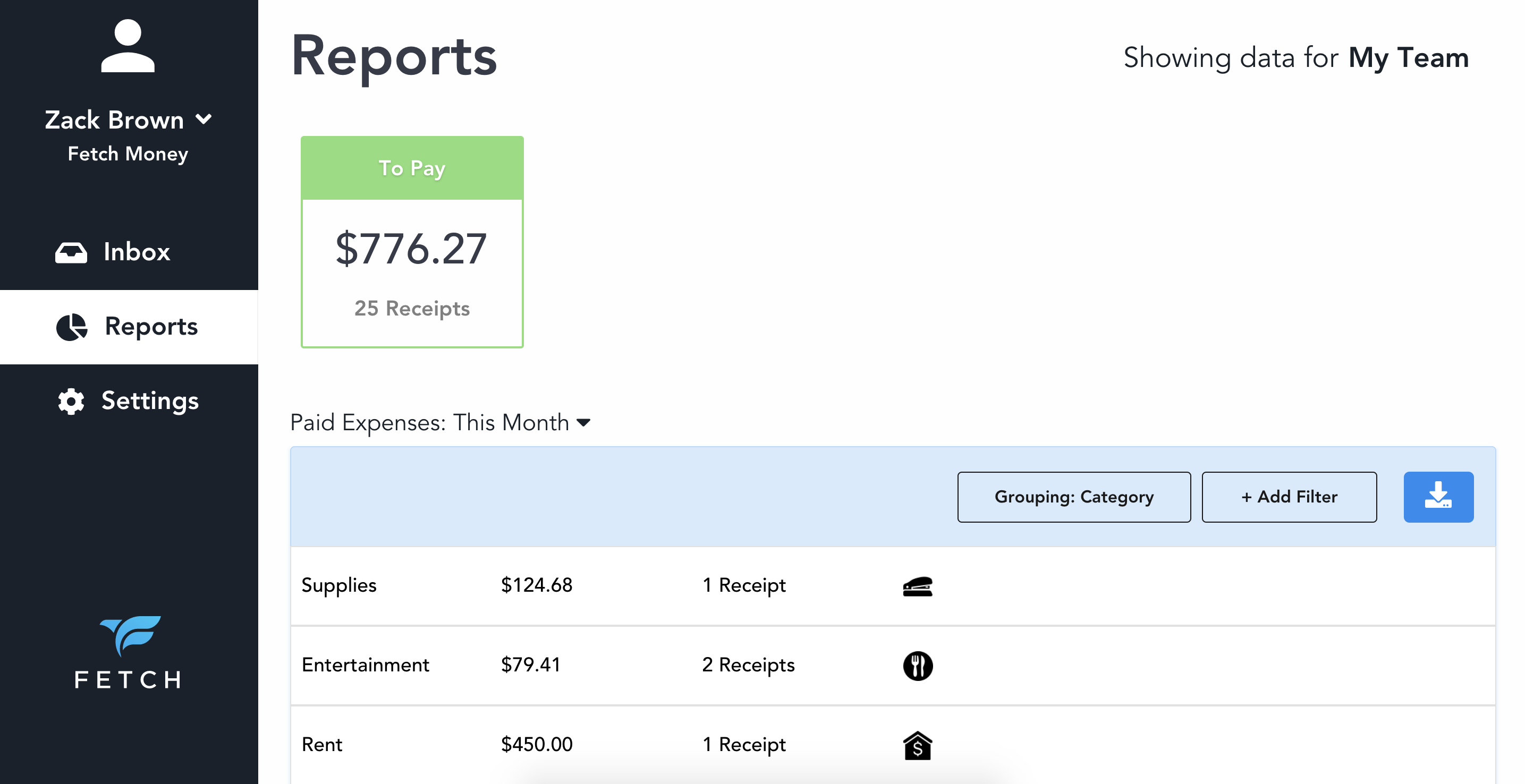The width and height of the screenshot is (1525, 784).
Task: Click the user profile avatar icon
Action: (x=128, y=46)
